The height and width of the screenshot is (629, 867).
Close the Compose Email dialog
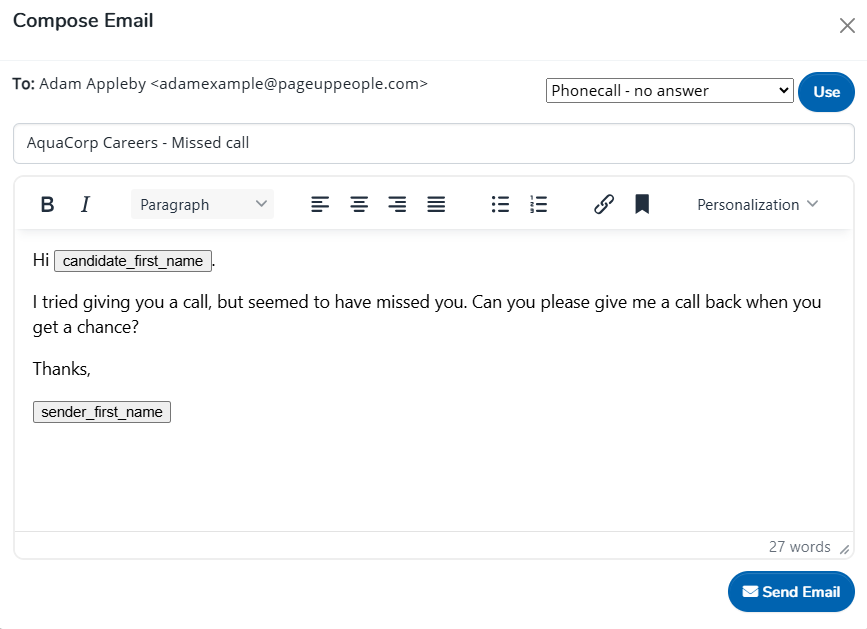[x=847, y=26]
